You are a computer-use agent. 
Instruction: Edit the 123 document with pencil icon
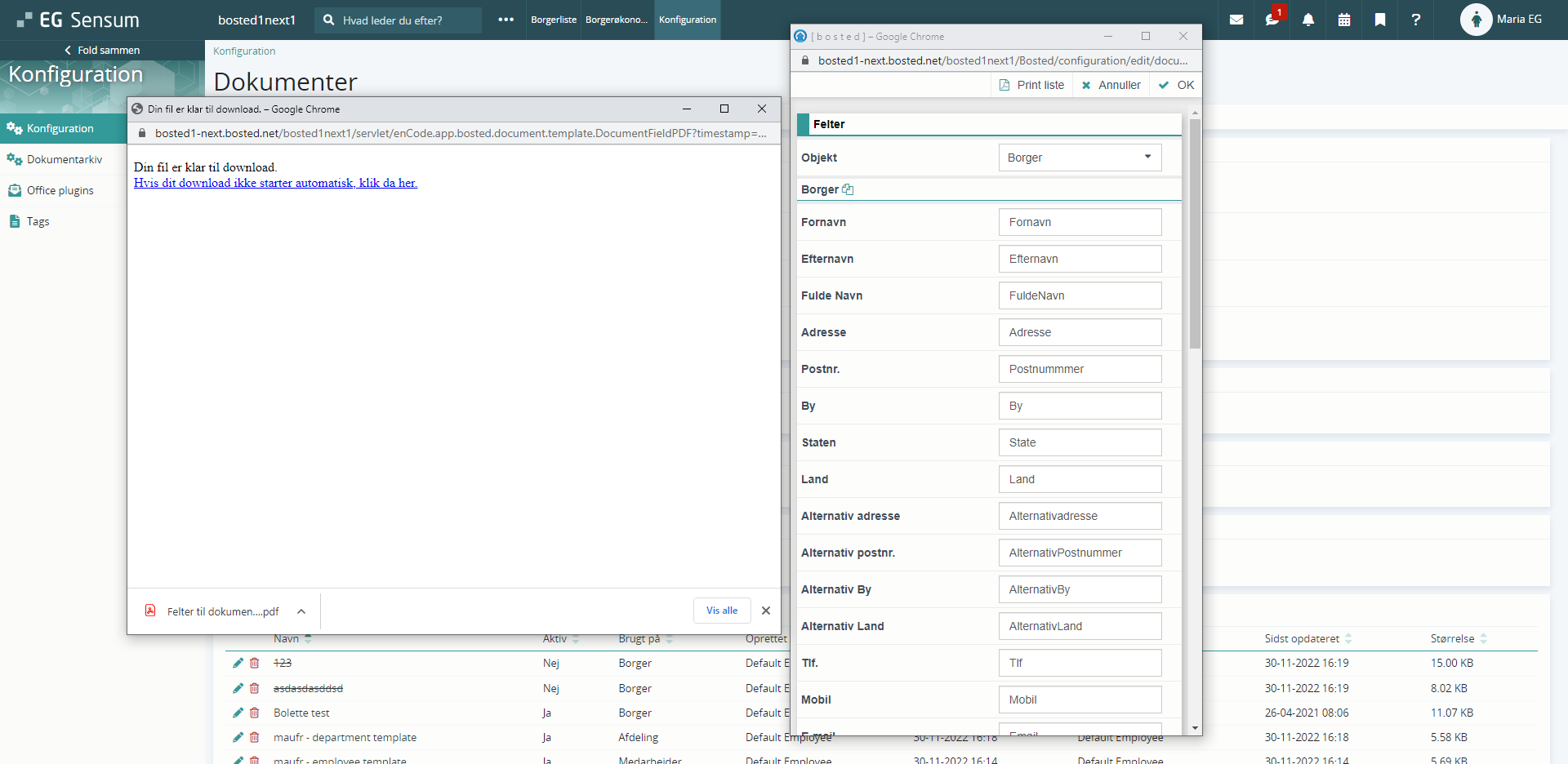[x=238, y=663]
